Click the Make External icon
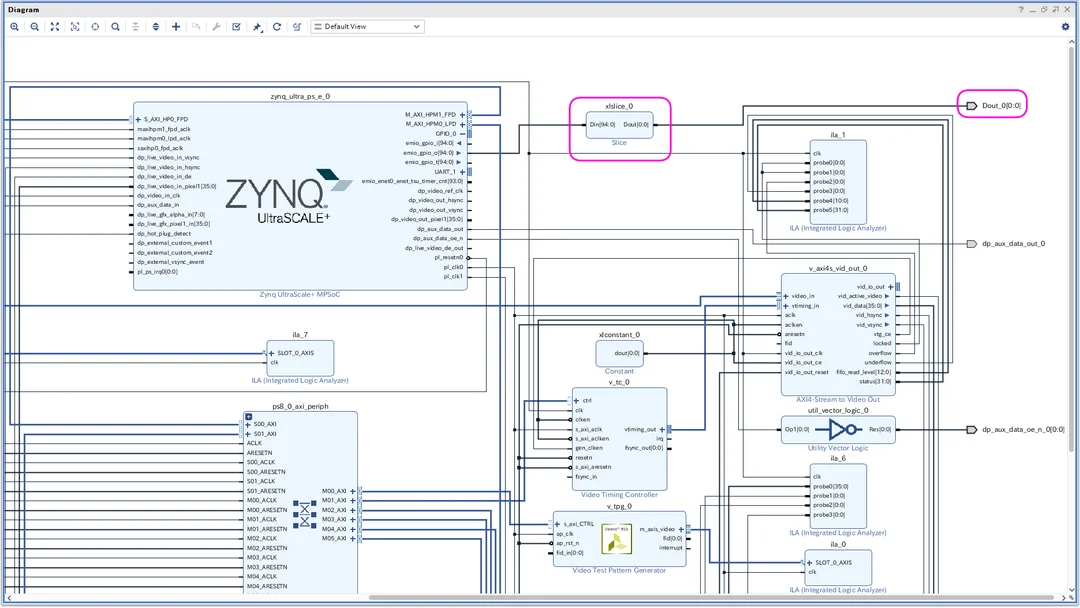Viewport: 1080px width, 608px height. click(x=196, y=27)
